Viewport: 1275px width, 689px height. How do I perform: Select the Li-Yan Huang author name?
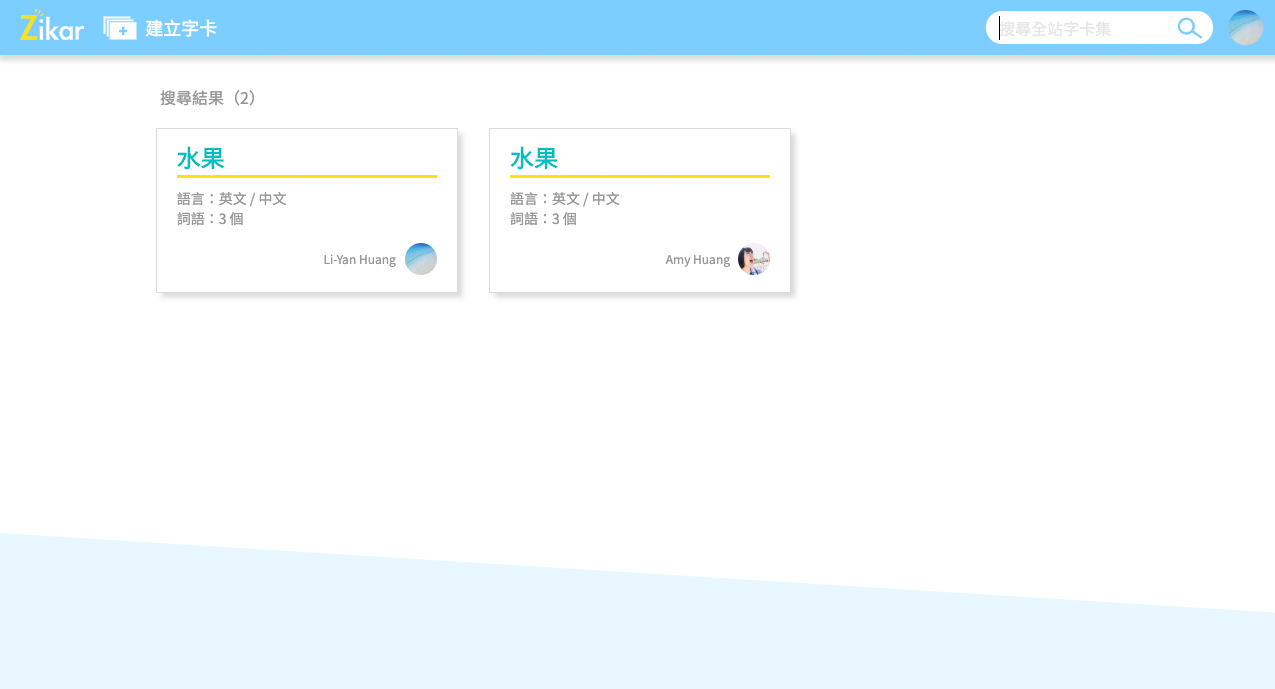click(x=360, y=260)
